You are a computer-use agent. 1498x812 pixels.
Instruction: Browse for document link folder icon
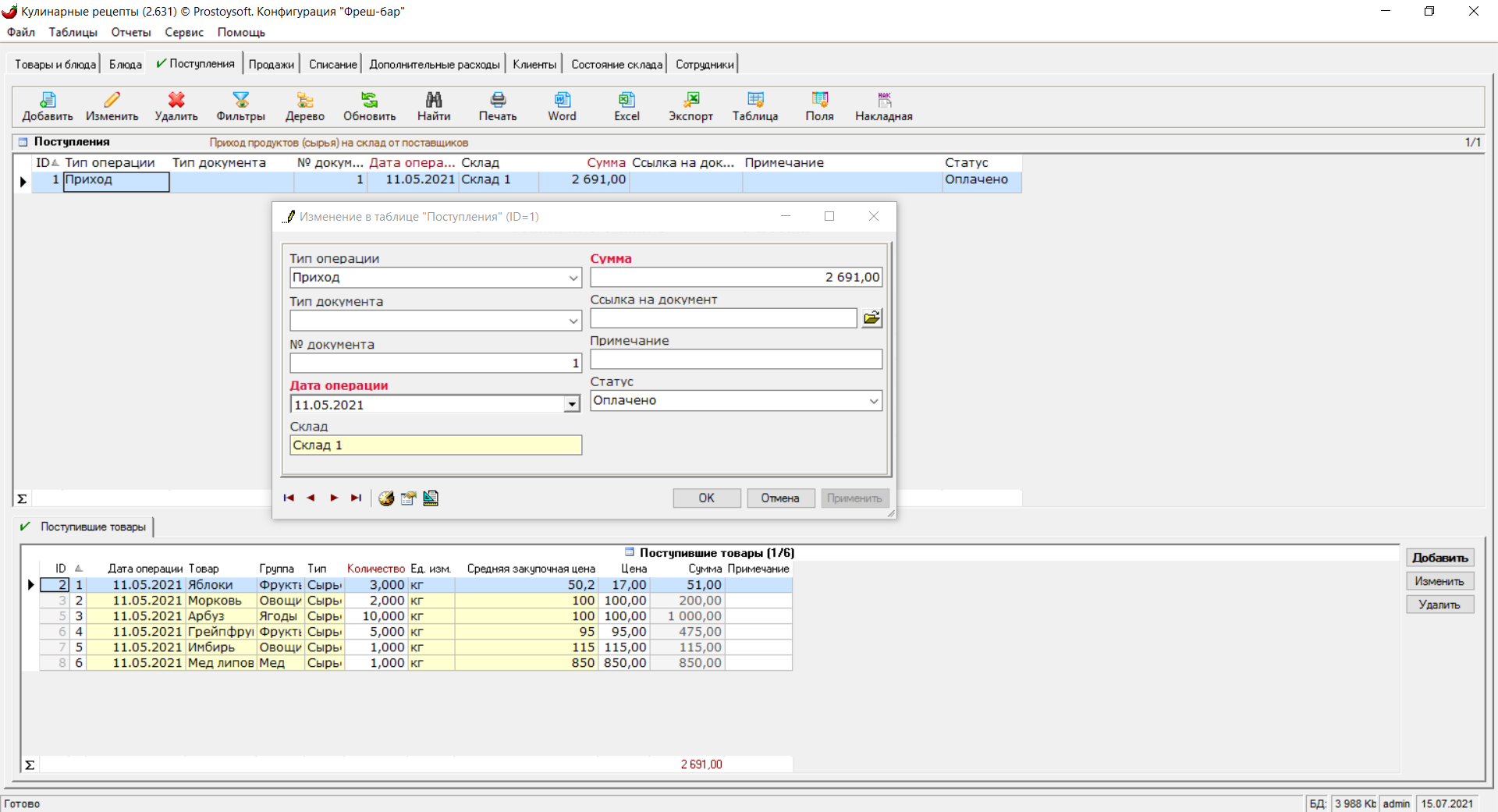(871, 318)
